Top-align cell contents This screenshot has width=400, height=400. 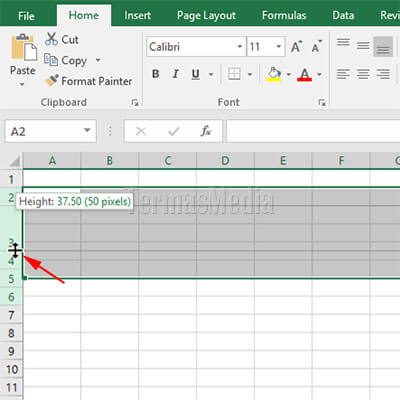click(343, 43)
